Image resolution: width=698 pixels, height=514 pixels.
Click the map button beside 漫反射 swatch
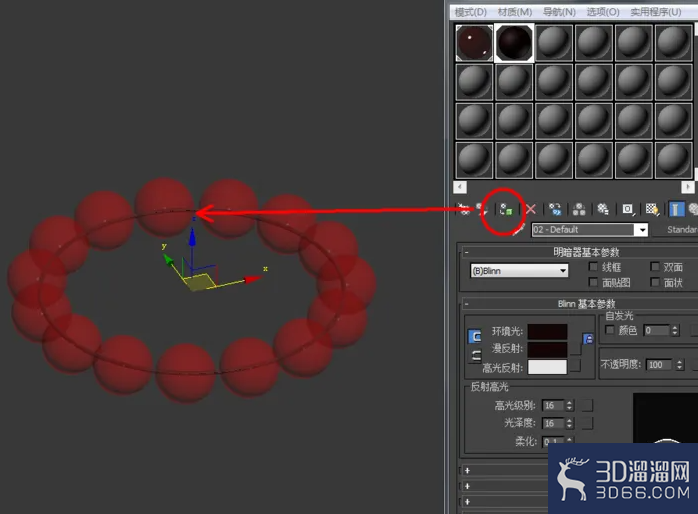[x=576, y=349]
